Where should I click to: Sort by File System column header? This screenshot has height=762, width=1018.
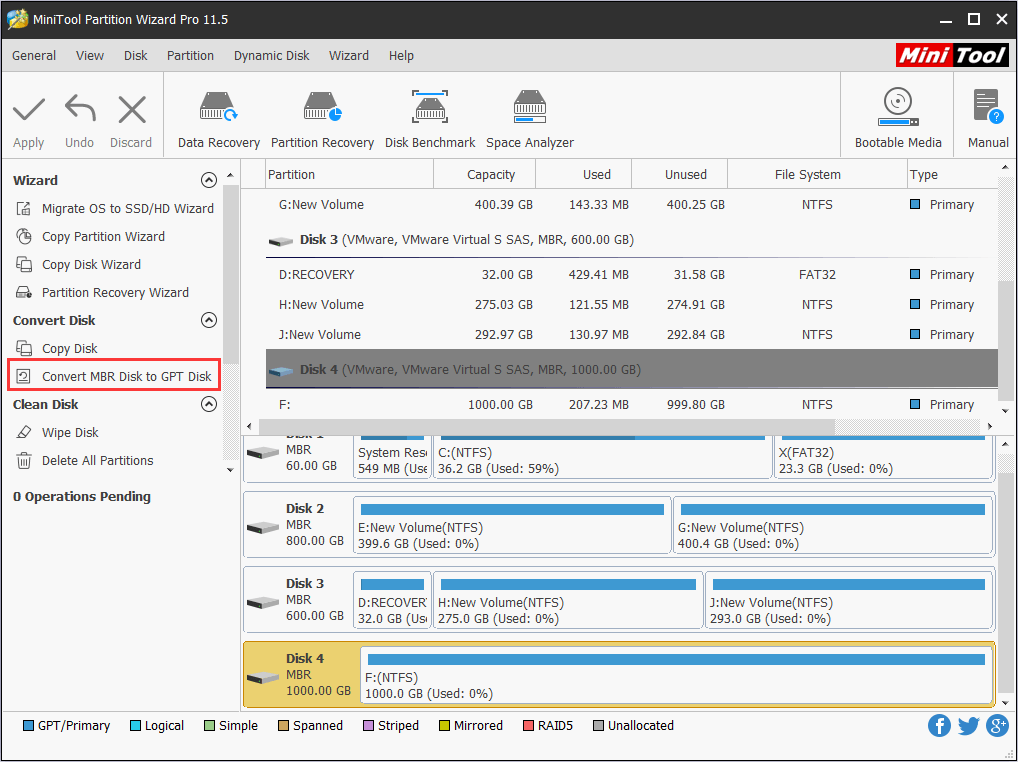pos(817,175)
